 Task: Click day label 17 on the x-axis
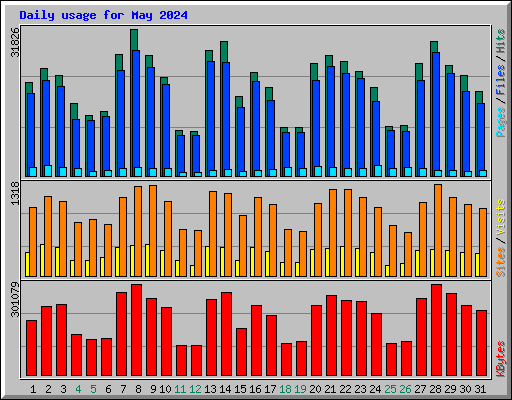[270, 389]
